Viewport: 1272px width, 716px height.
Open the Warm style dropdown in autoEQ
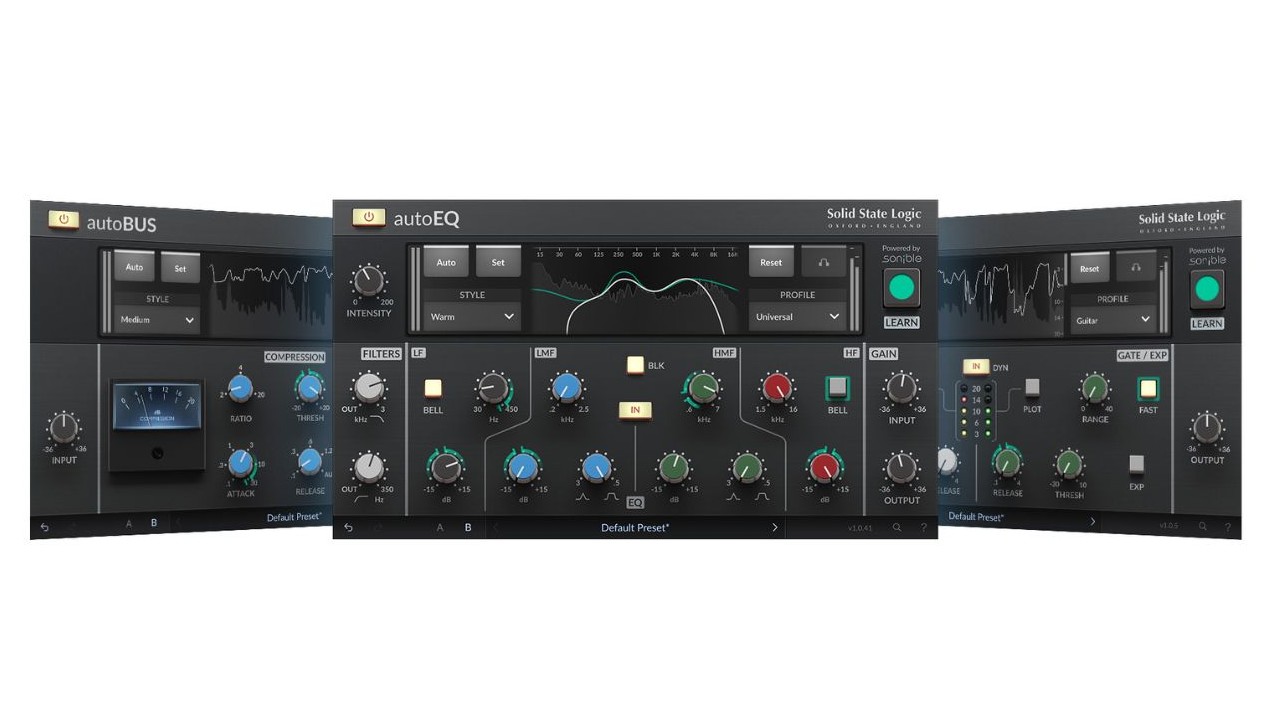tap(471, 316)
